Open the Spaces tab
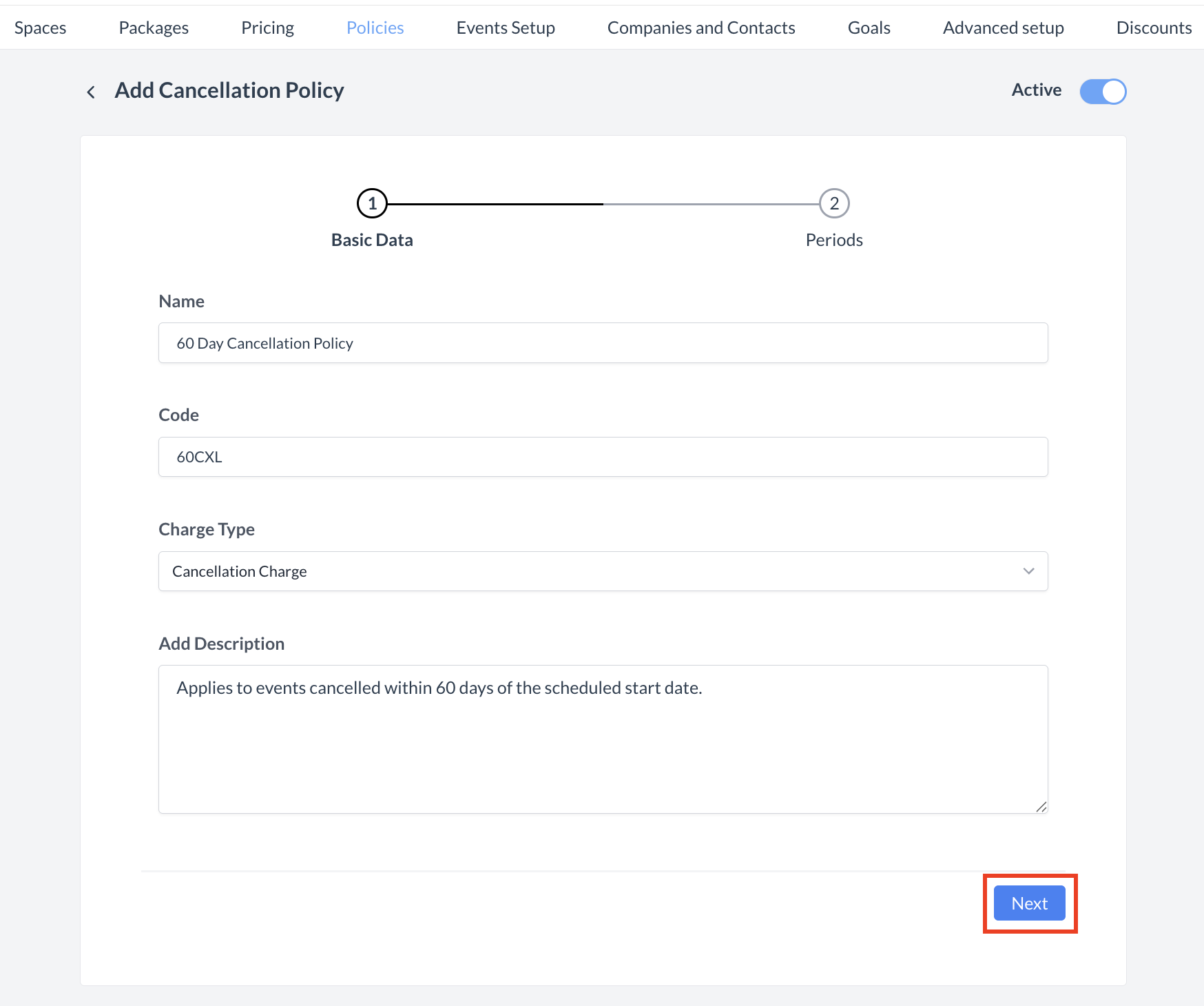The image size is (1204, 1006). (39, 28)
